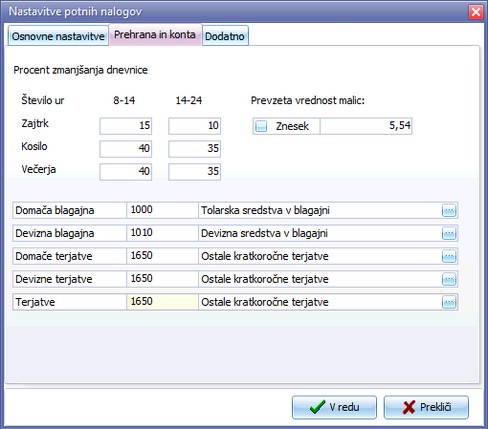Edit account code 1010 for Devizna blagajna

tap(162, 233)
